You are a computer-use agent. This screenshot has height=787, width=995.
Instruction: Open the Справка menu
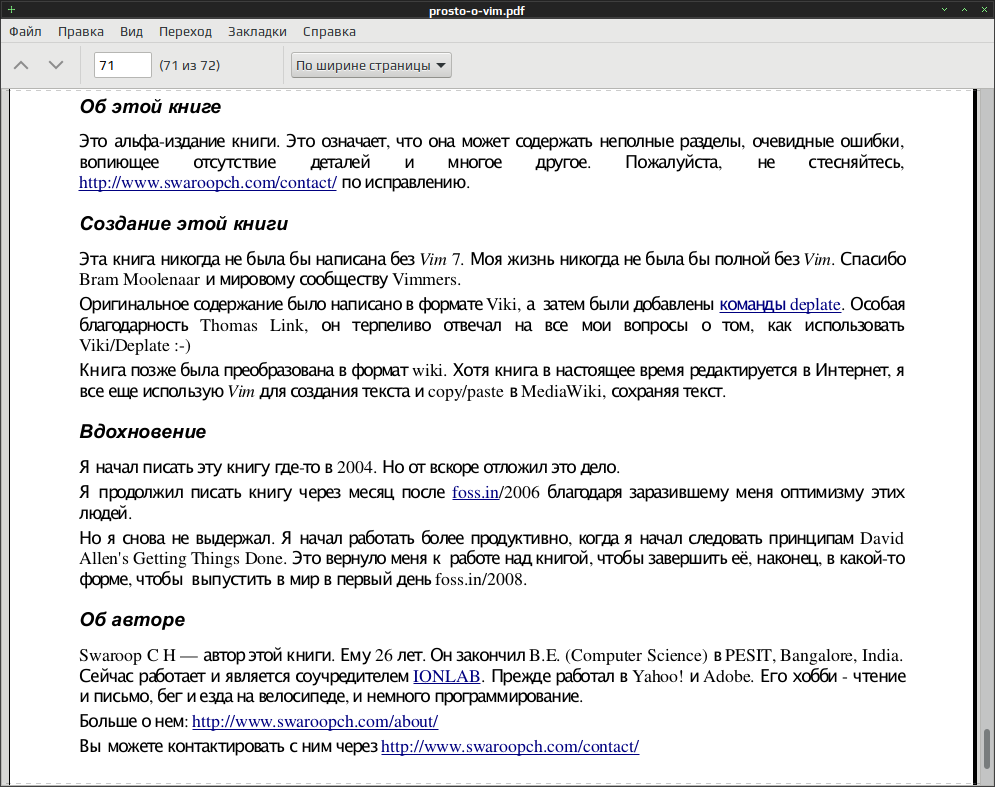point(329,32)
